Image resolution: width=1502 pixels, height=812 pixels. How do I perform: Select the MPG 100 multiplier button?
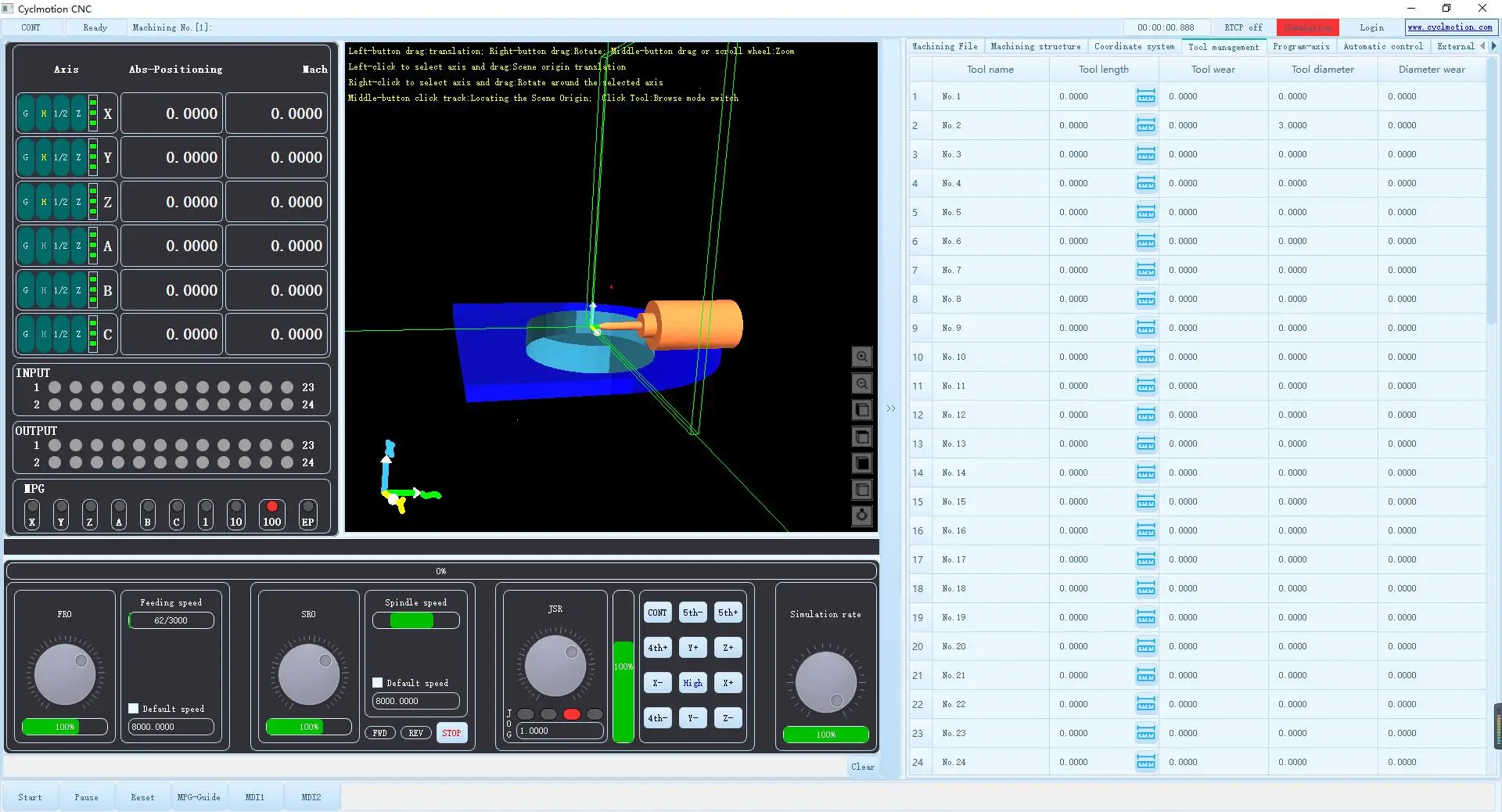tap(271, 514)
